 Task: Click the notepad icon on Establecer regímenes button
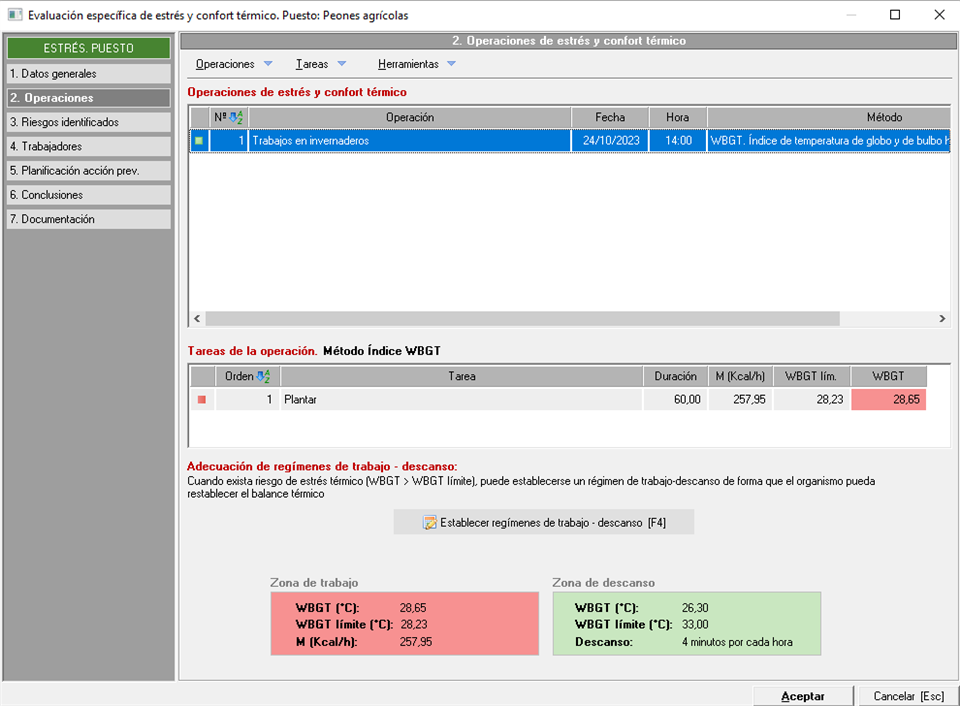tap(430, 522)
